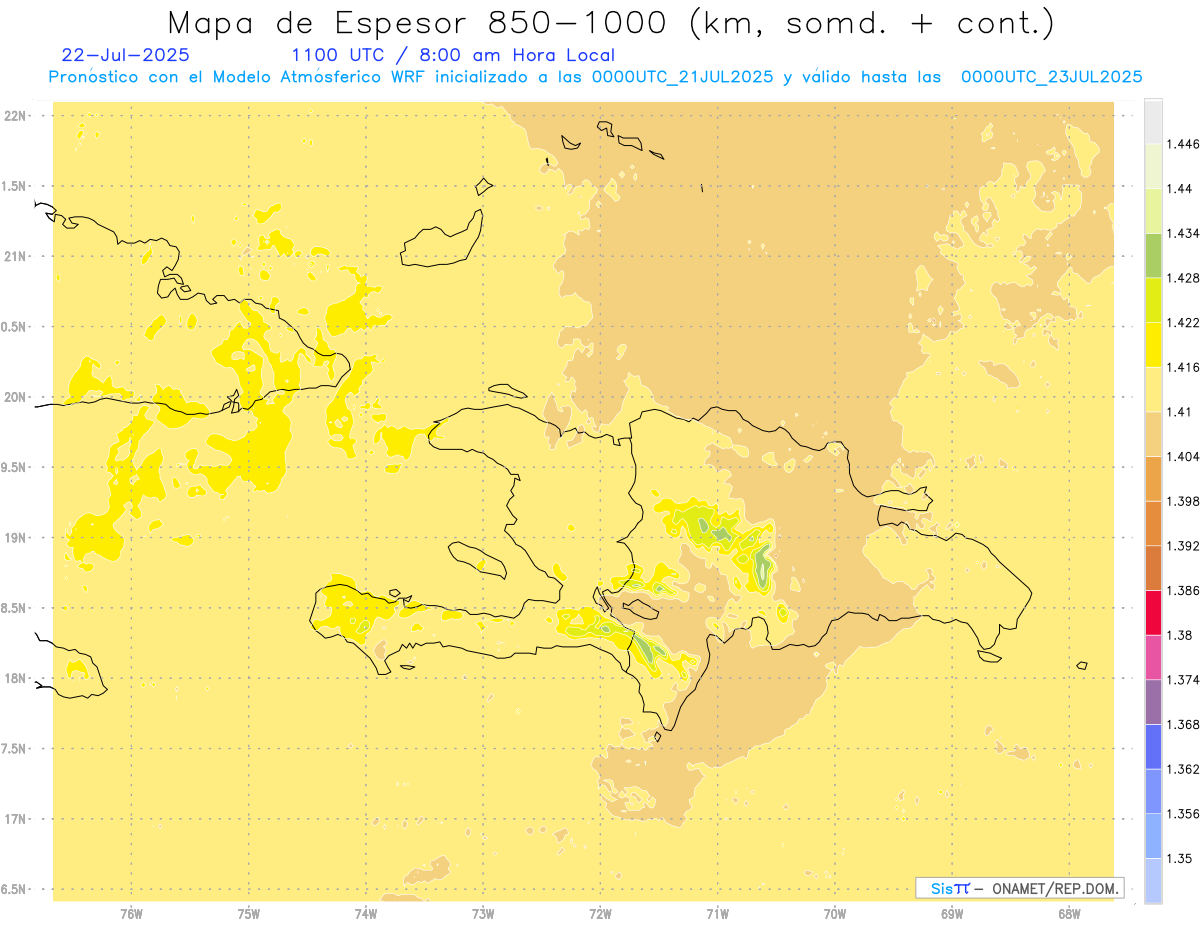Click the latitude label 0.5N
This screenshot has width=1200, height=927.
(14, 327)
